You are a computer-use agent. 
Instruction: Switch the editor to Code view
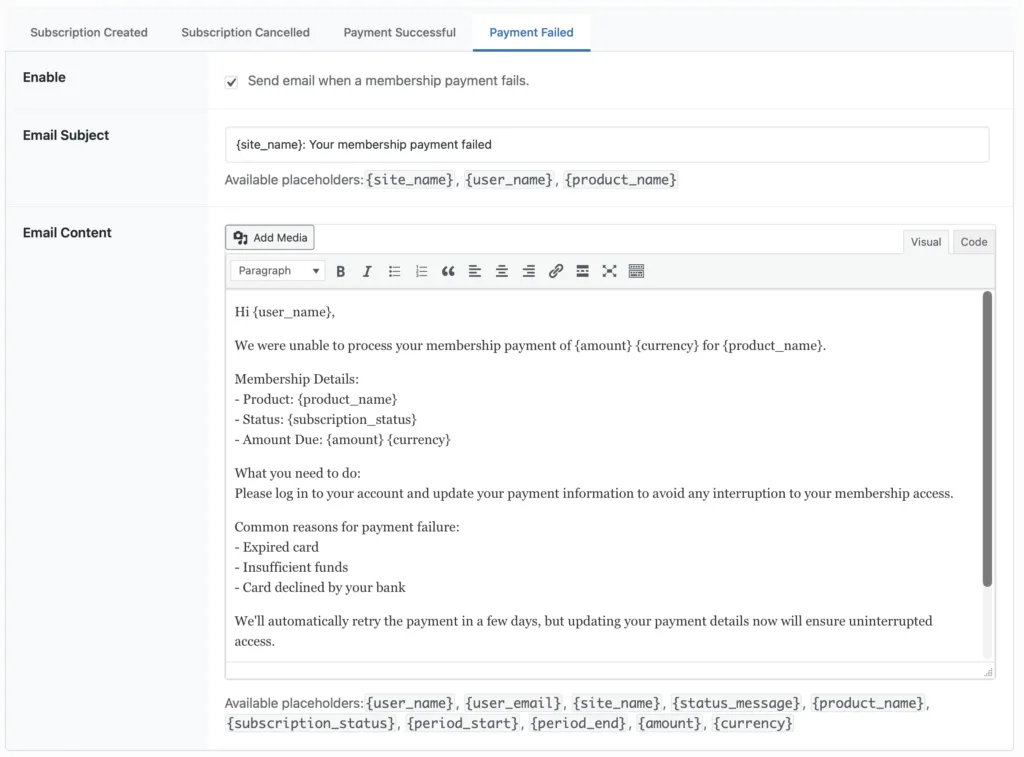(x=973, y=242)
